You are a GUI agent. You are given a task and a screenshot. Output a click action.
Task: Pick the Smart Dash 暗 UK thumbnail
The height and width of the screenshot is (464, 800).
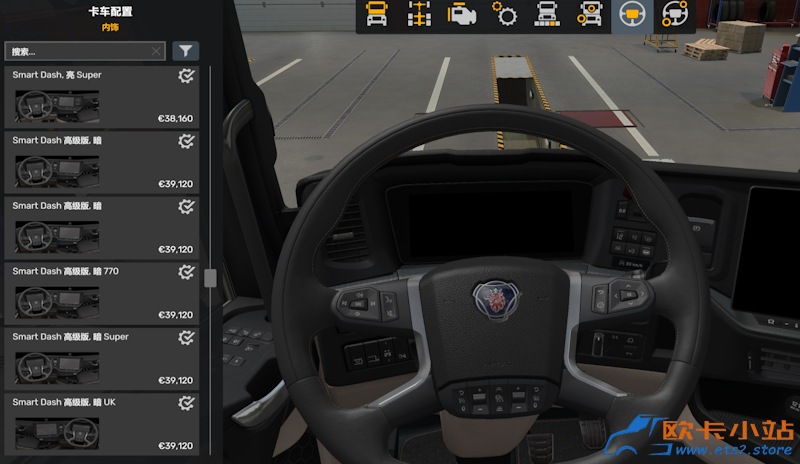[x=57, y=432]
